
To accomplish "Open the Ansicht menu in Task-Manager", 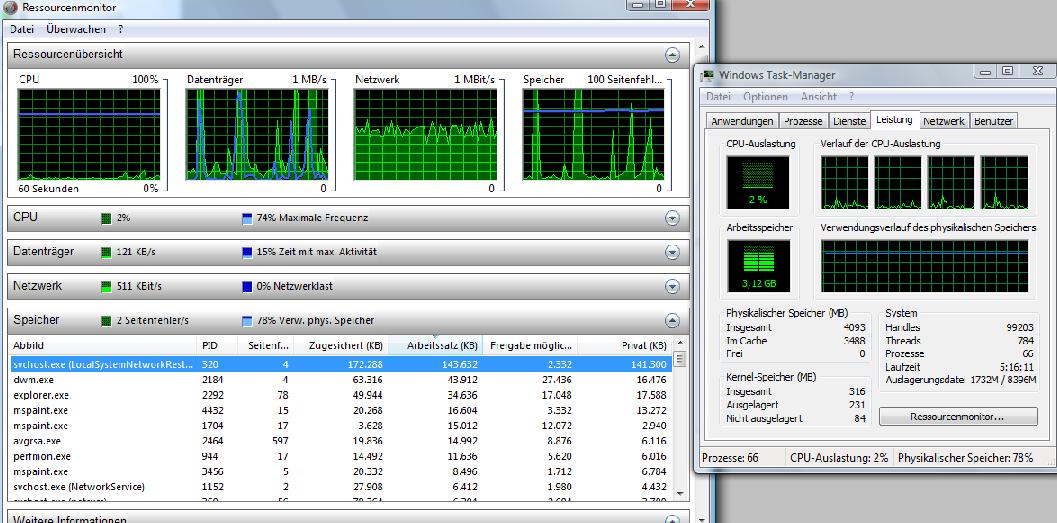I will (819, 96).
